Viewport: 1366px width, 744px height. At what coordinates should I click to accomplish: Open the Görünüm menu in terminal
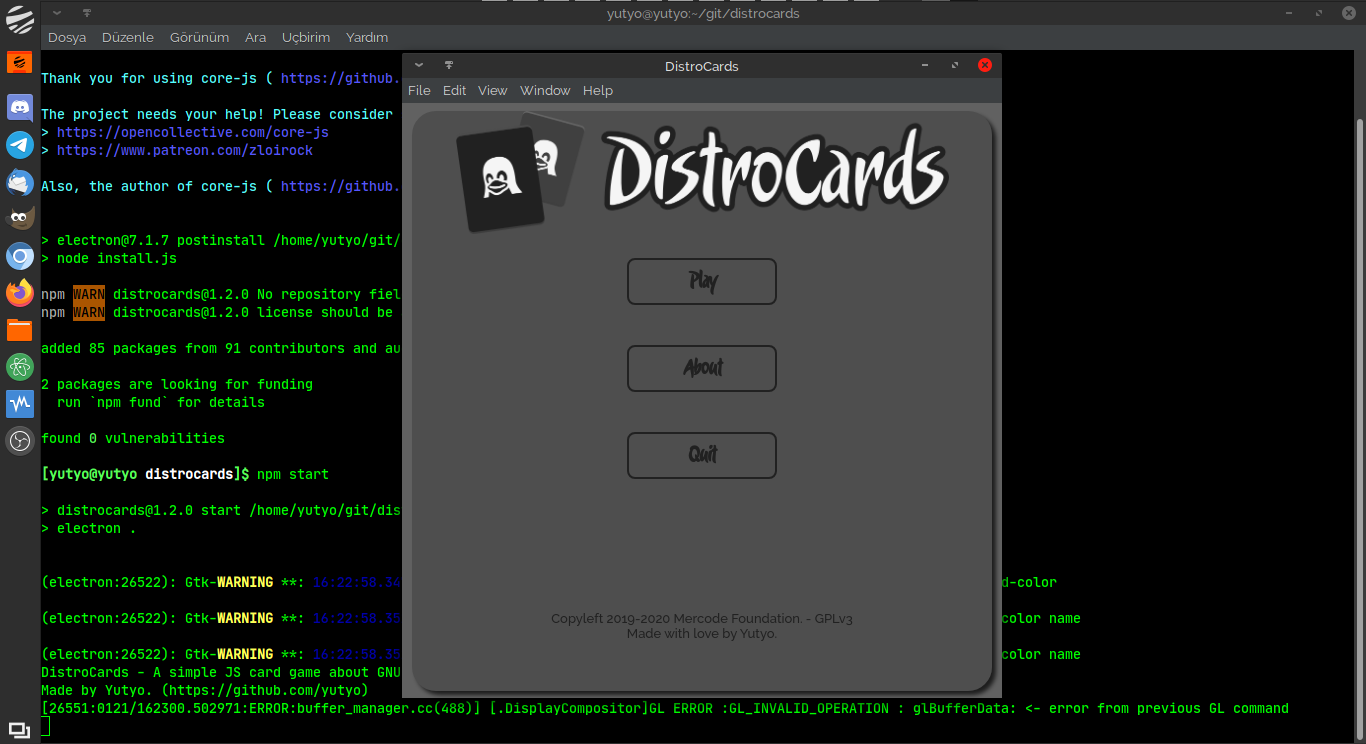pos(199,37)
